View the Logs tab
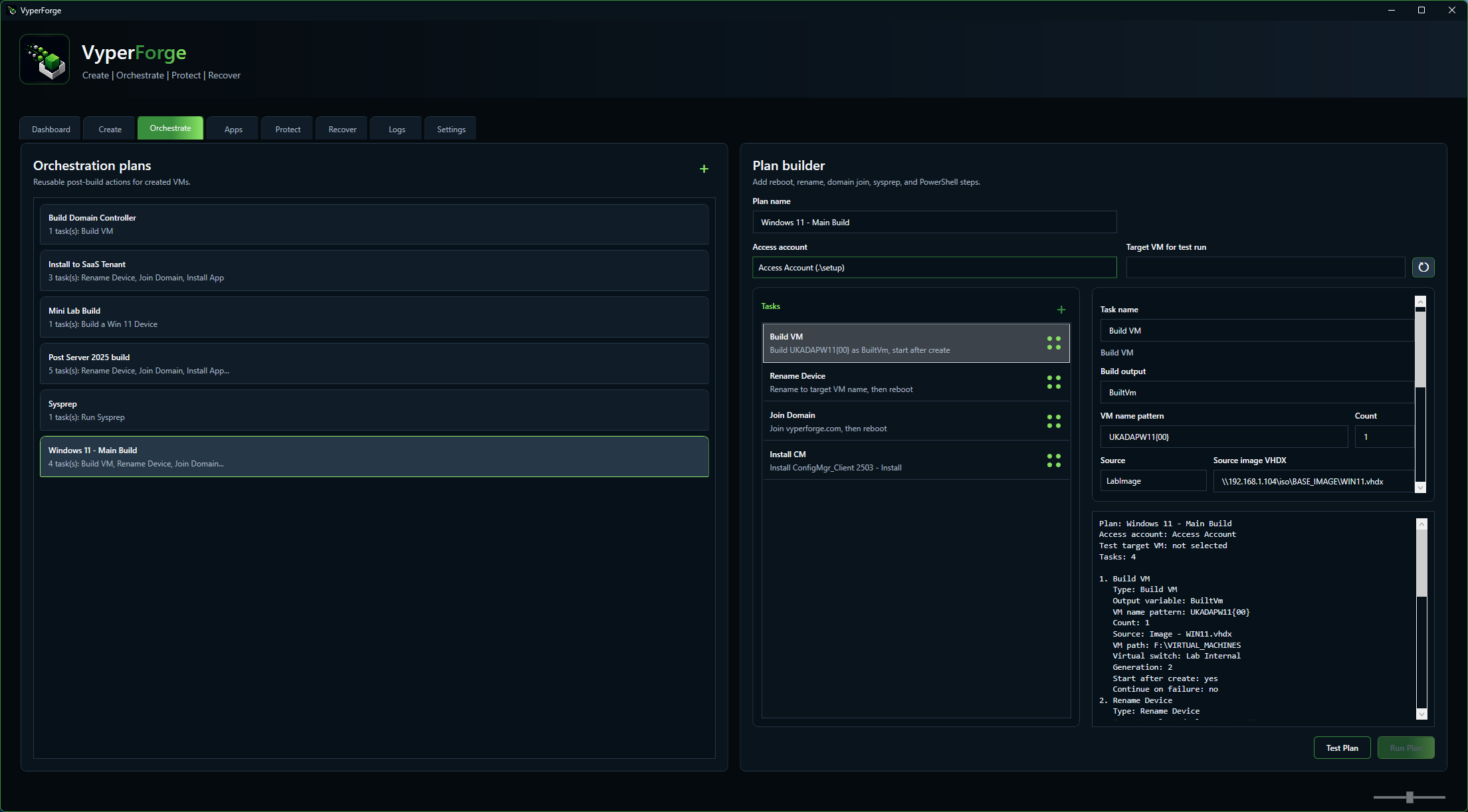 pyautogui.click(x=397, y=129)
